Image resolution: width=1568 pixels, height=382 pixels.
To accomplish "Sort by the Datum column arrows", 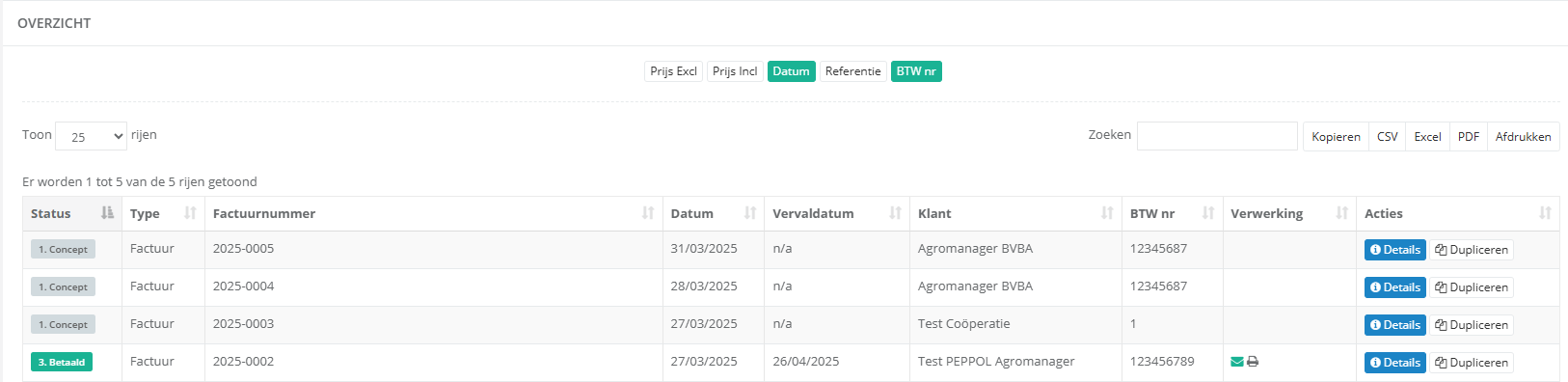I will 750,213.
